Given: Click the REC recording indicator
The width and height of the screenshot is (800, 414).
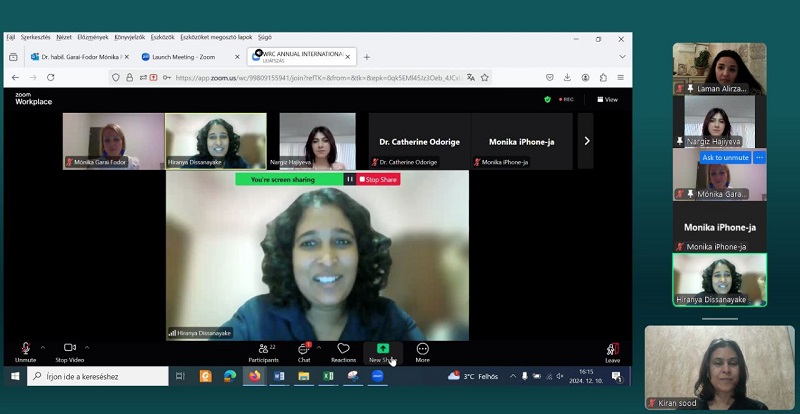Looking at the screenshot, I should pos(566,100).
